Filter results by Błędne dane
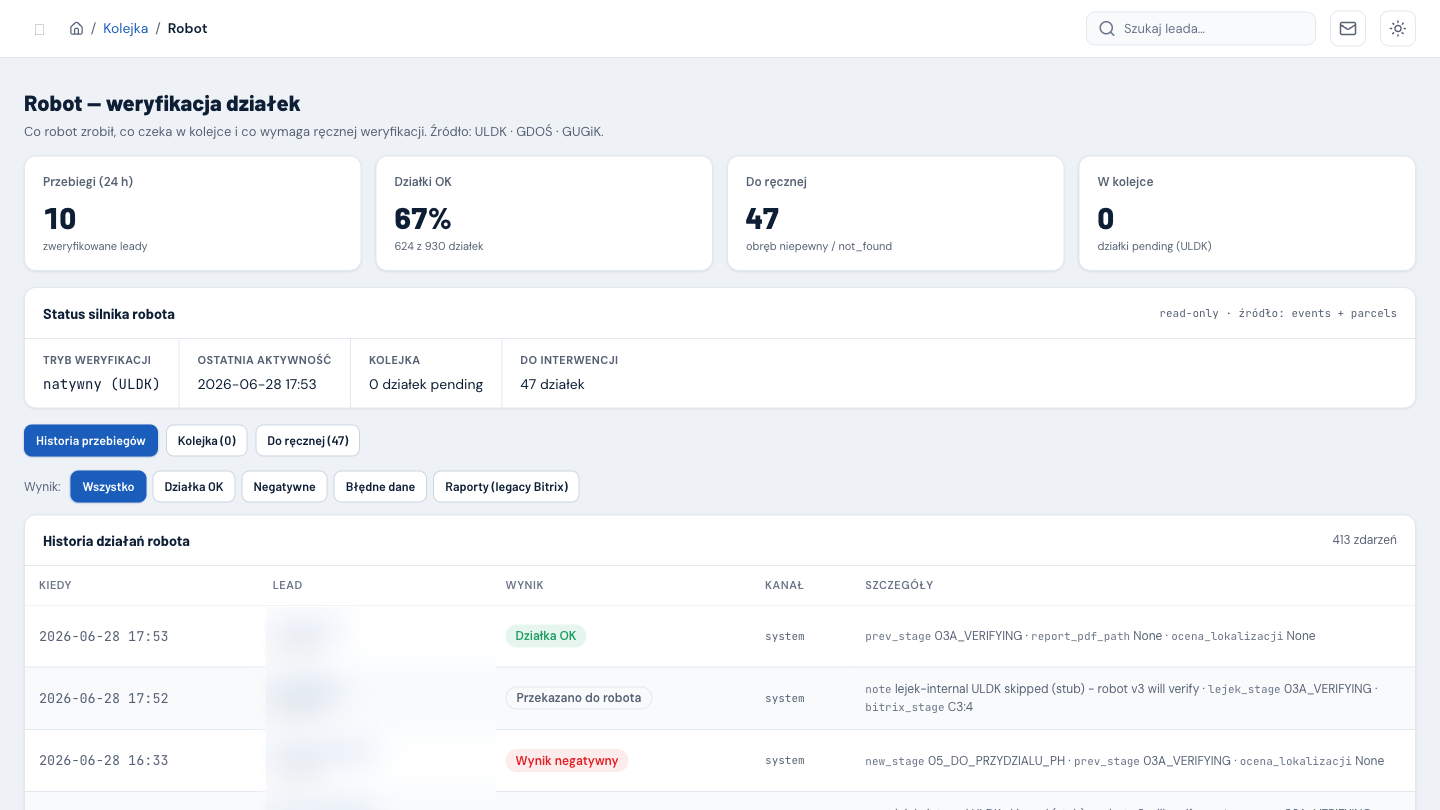Image resolution: width=1440 pixels, height=810 pixels. click(380, 486)
